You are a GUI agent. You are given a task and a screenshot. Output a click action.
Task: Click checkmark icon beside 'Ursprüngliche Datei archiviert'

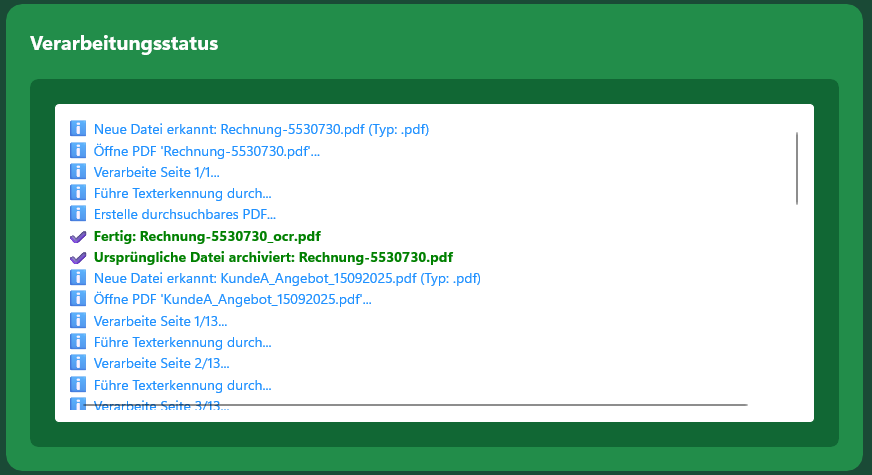click(78, 257)
